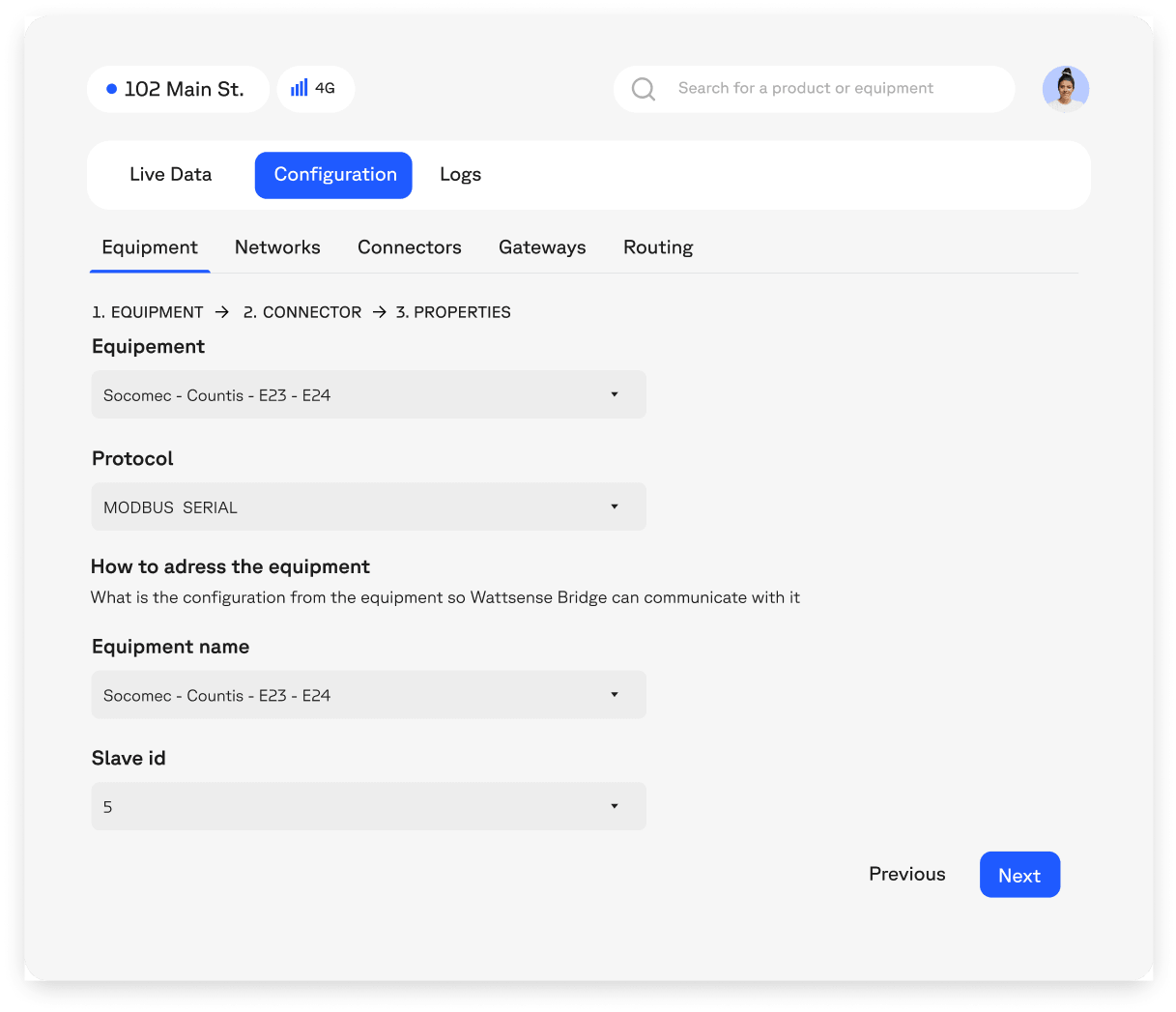Click the search magnifier icon
1176x1012 pixels.
pyautogui.click(x=643, y=89)
